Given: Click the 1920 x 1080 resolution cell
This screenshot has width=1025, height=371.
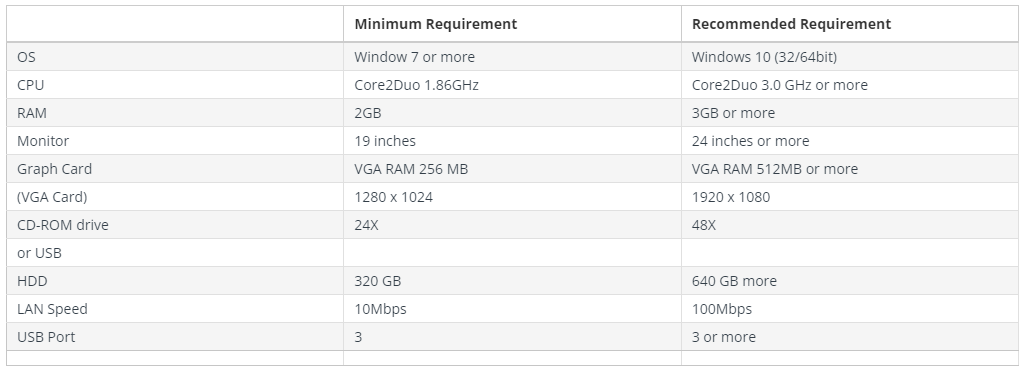Looking at the screenshot, I should point(731,197).
